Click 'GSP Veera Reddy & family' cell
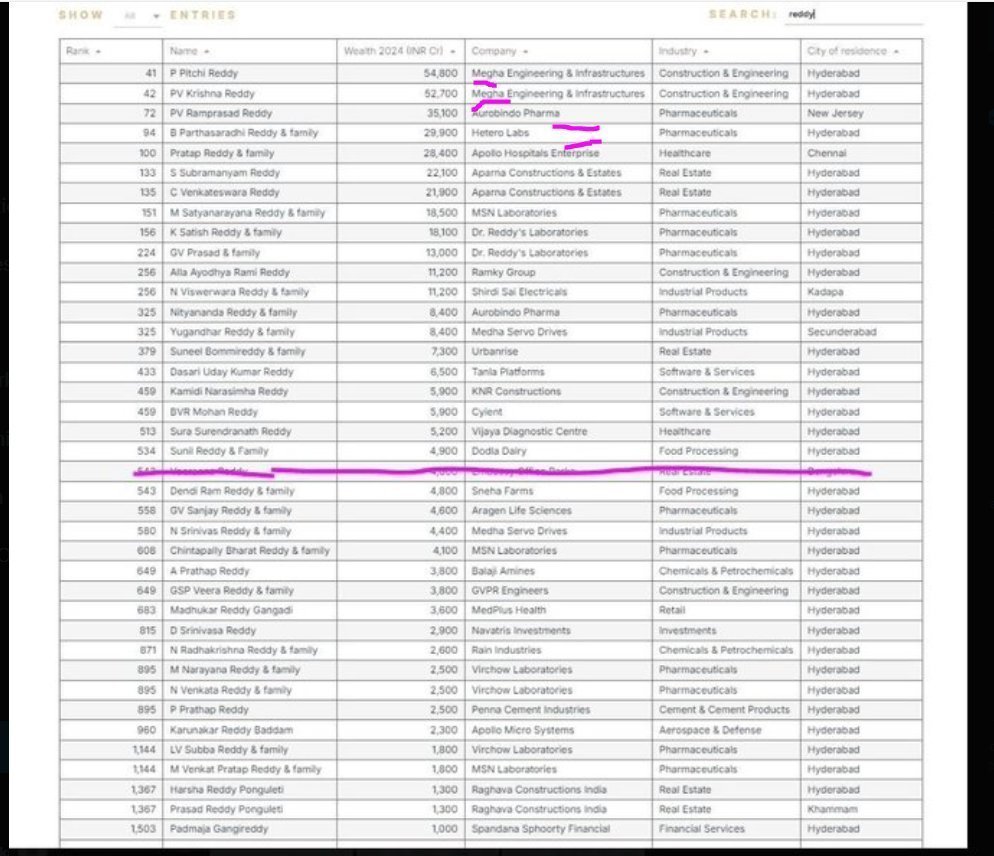This screenshot has height=856, width=994. click(x=249, y=591)
